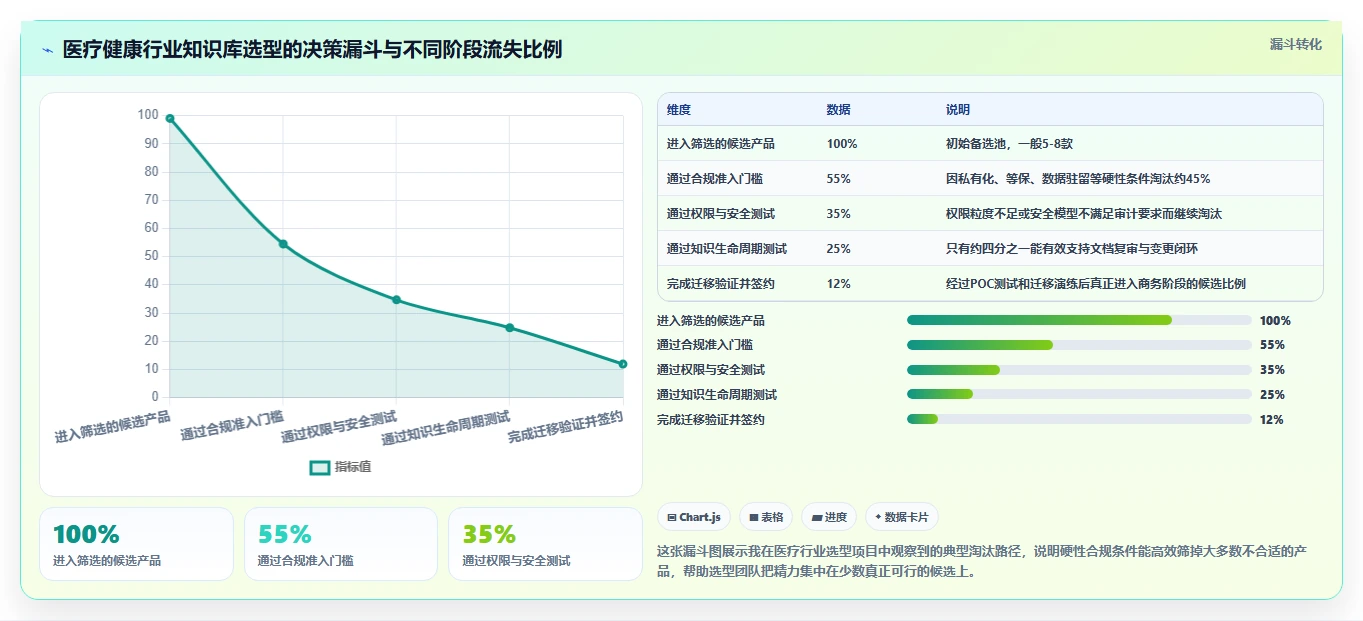Open the 35% stat card
The image size is (1363, 621).
pyautogui.click(x=545, y=544)
